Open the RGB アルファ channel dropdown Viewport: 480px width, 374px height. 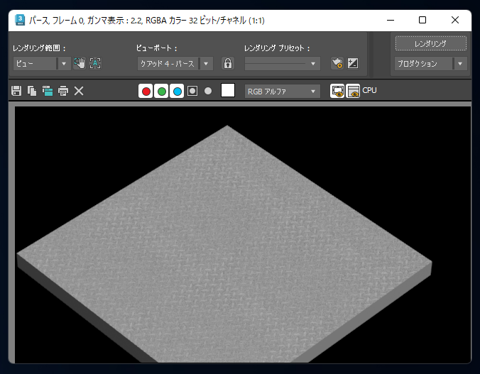tap(282, 91)
